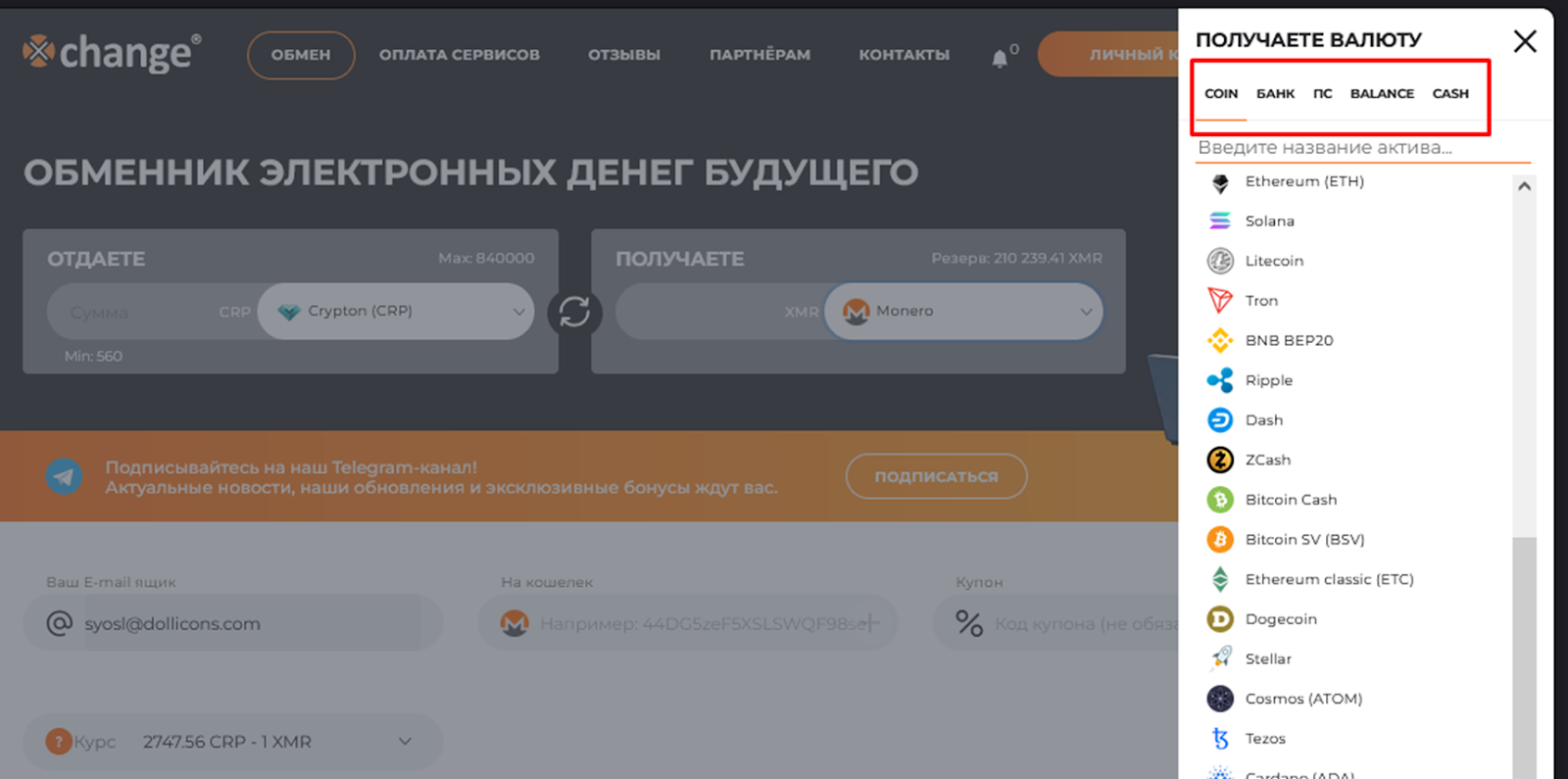Click the Ripple coin icon

[x=1220, y=380]
